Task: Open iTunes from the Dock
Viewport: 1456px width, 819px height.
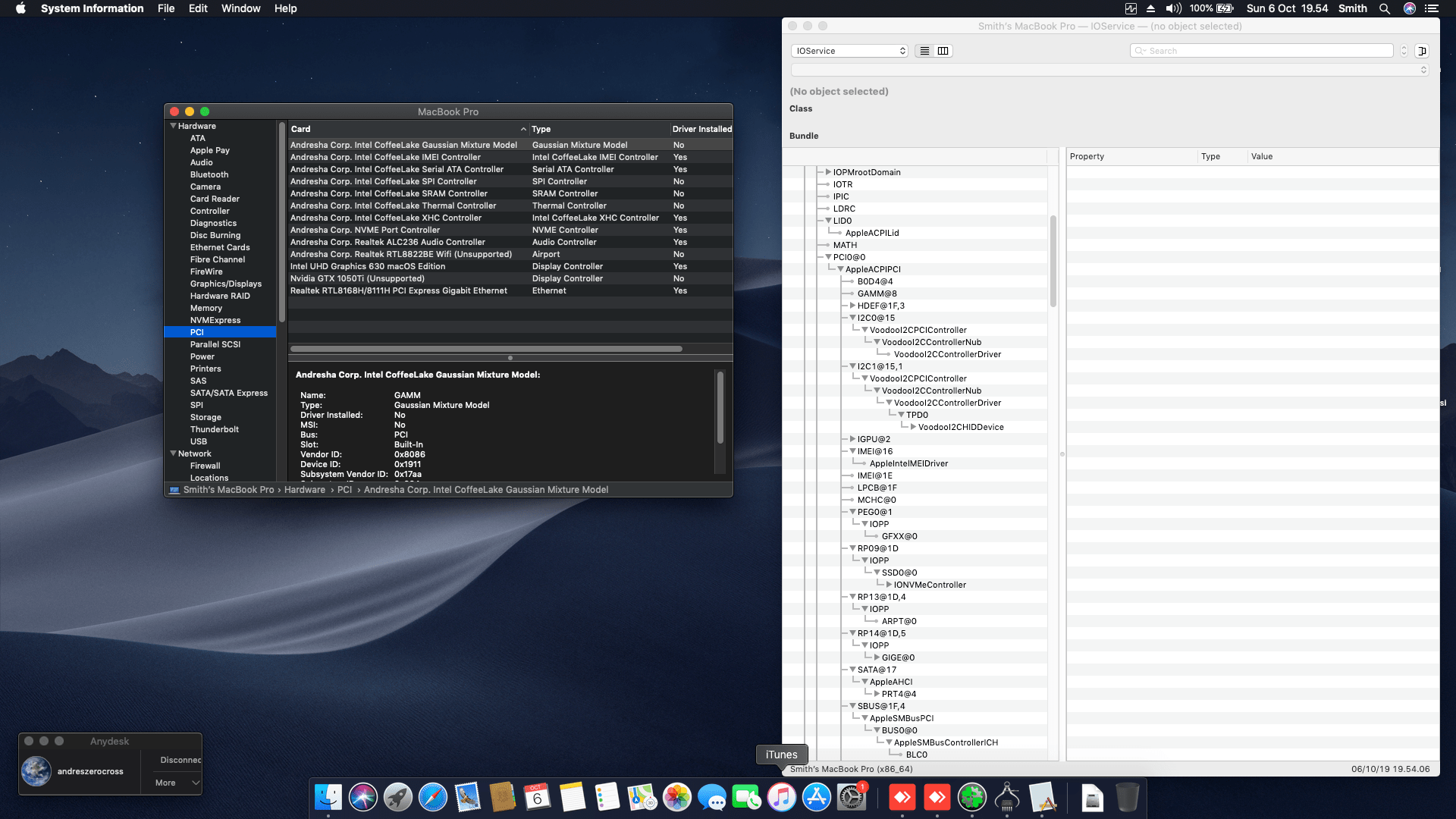Action: point(781,798)
